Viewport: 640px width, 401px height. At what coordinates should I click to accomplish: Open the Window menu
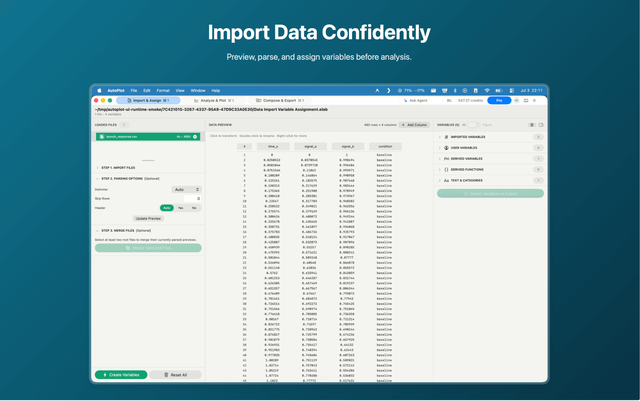tap(198, 91)
